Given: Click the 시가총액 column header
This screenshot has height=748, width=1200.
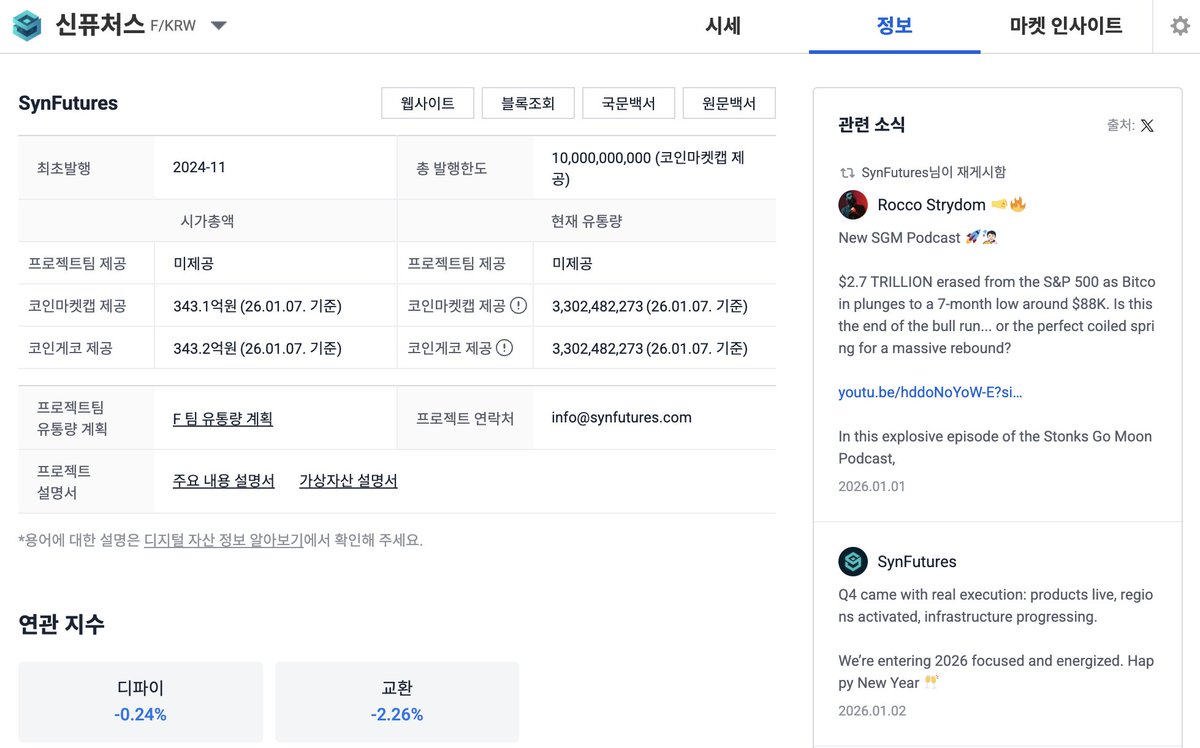Looking at the screenshot, I should click(207, 221).
